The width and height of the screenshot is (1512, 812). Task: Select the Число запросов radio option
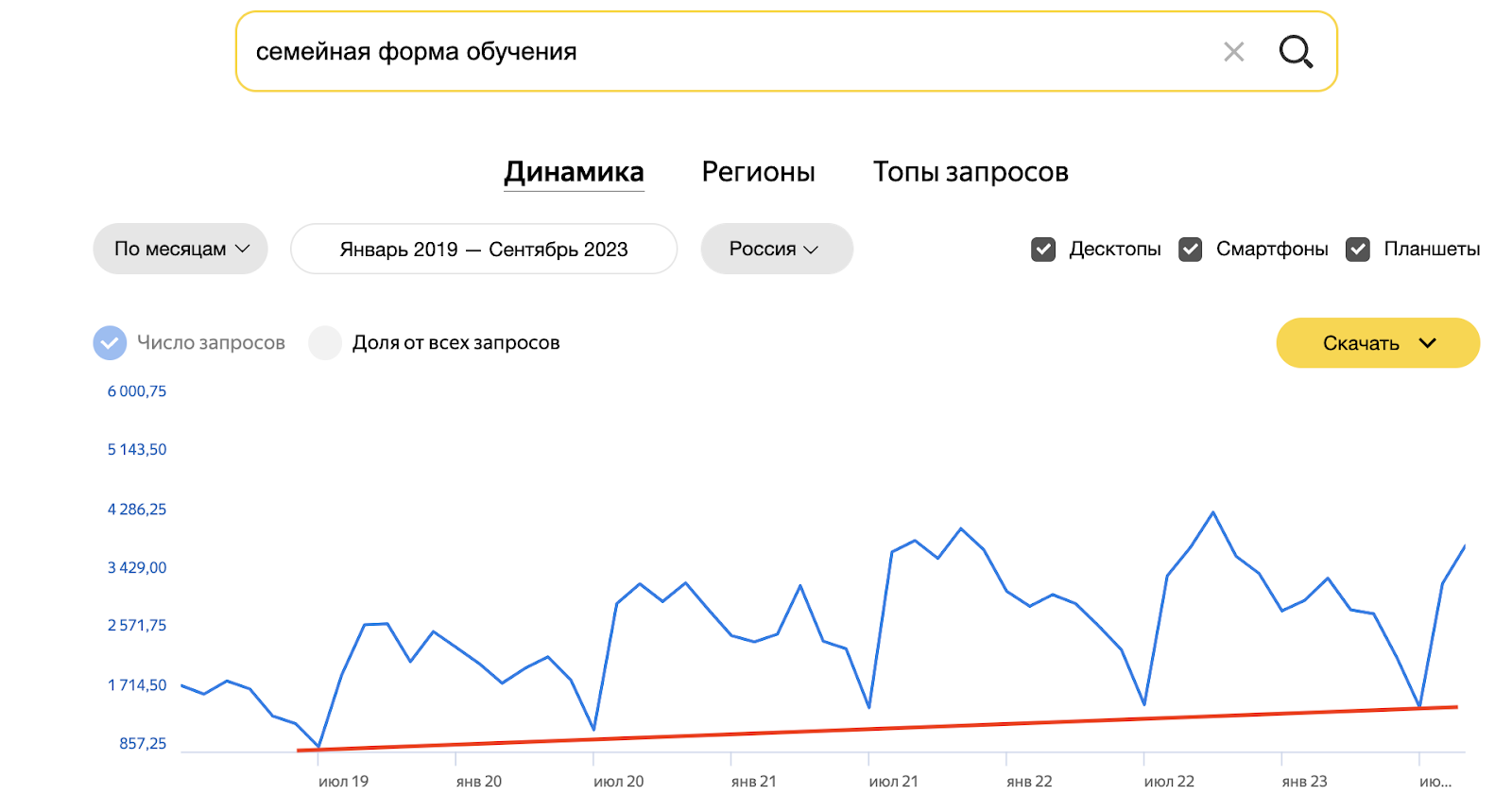[x=110, y=343]
